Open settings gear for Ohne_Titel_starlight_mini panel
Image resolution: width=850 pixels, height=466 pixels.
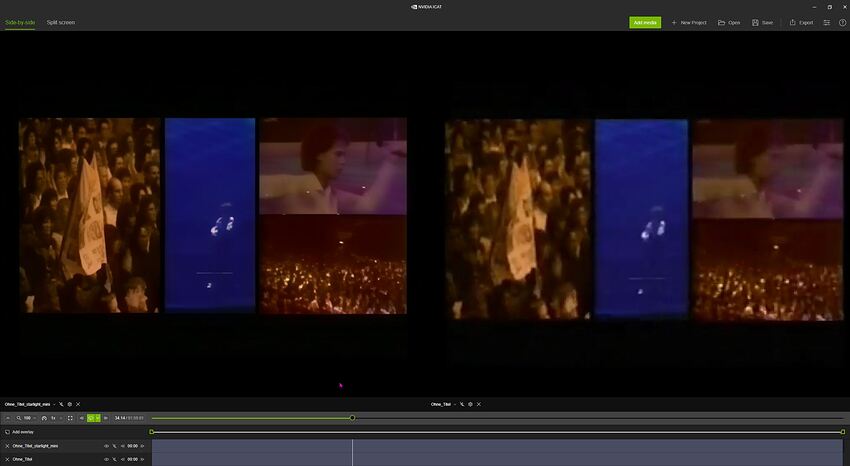click(x=69, y=404)
